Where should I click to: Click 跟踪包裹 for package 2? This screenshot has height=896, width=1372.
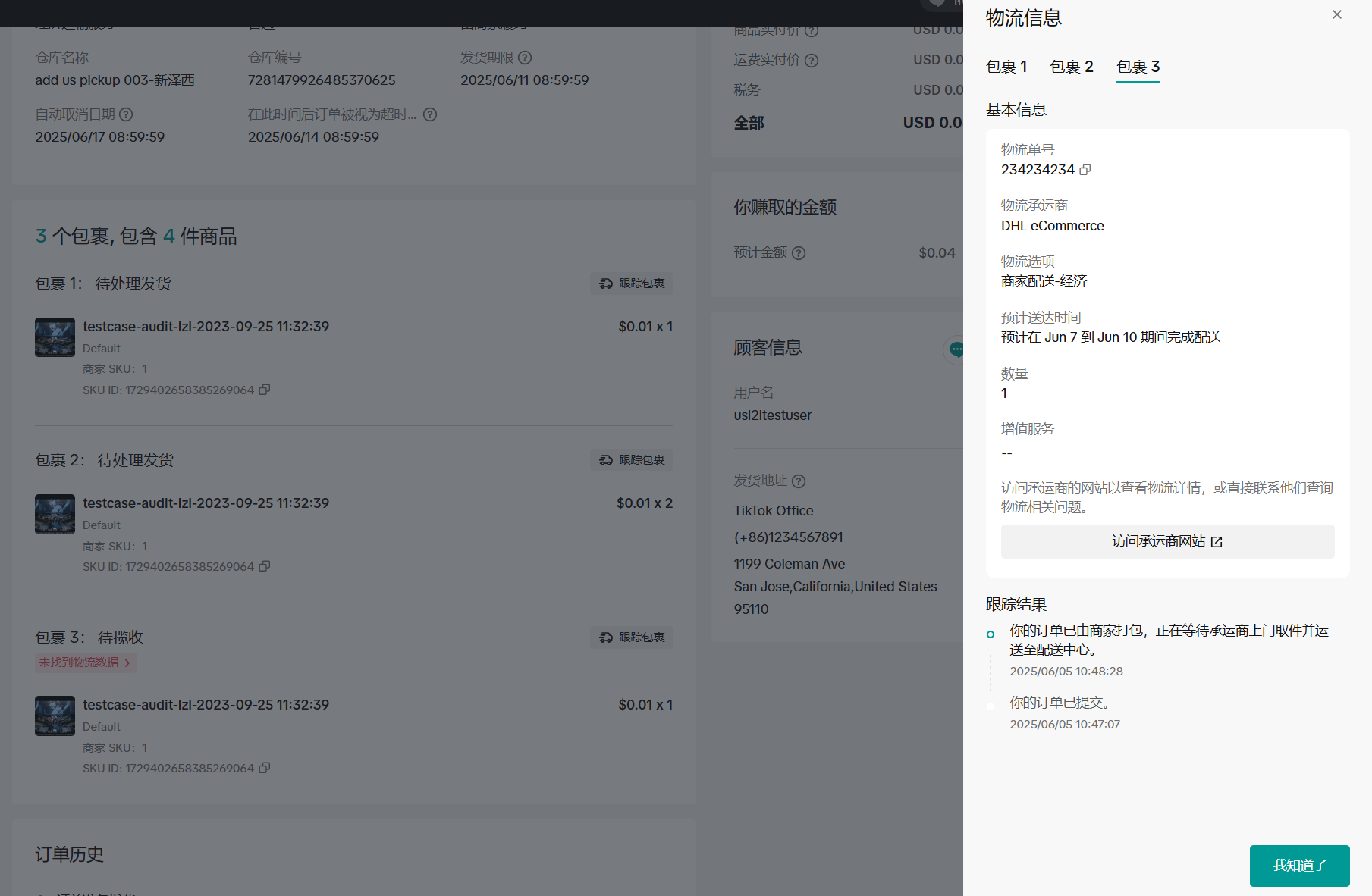(632, 460)
